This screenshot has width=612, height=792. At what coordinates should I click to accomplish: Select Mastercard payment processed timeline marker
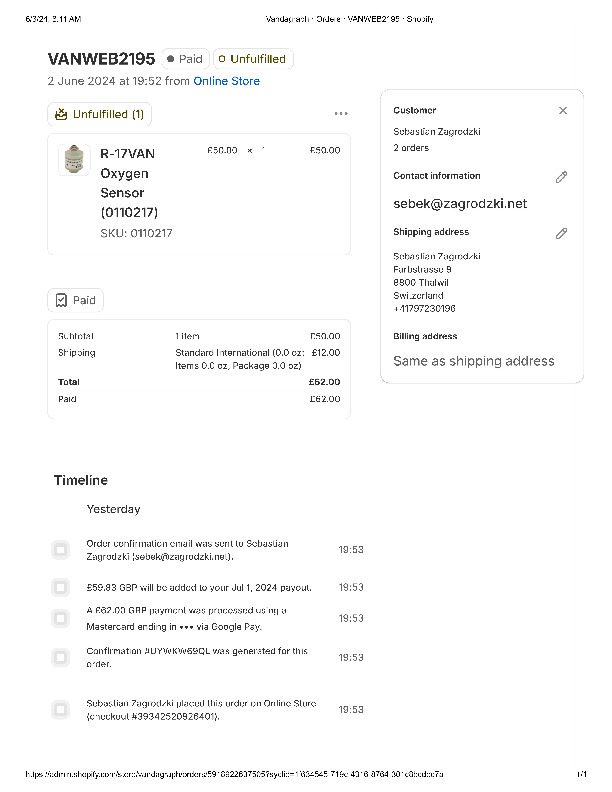[x=61, y=618]
